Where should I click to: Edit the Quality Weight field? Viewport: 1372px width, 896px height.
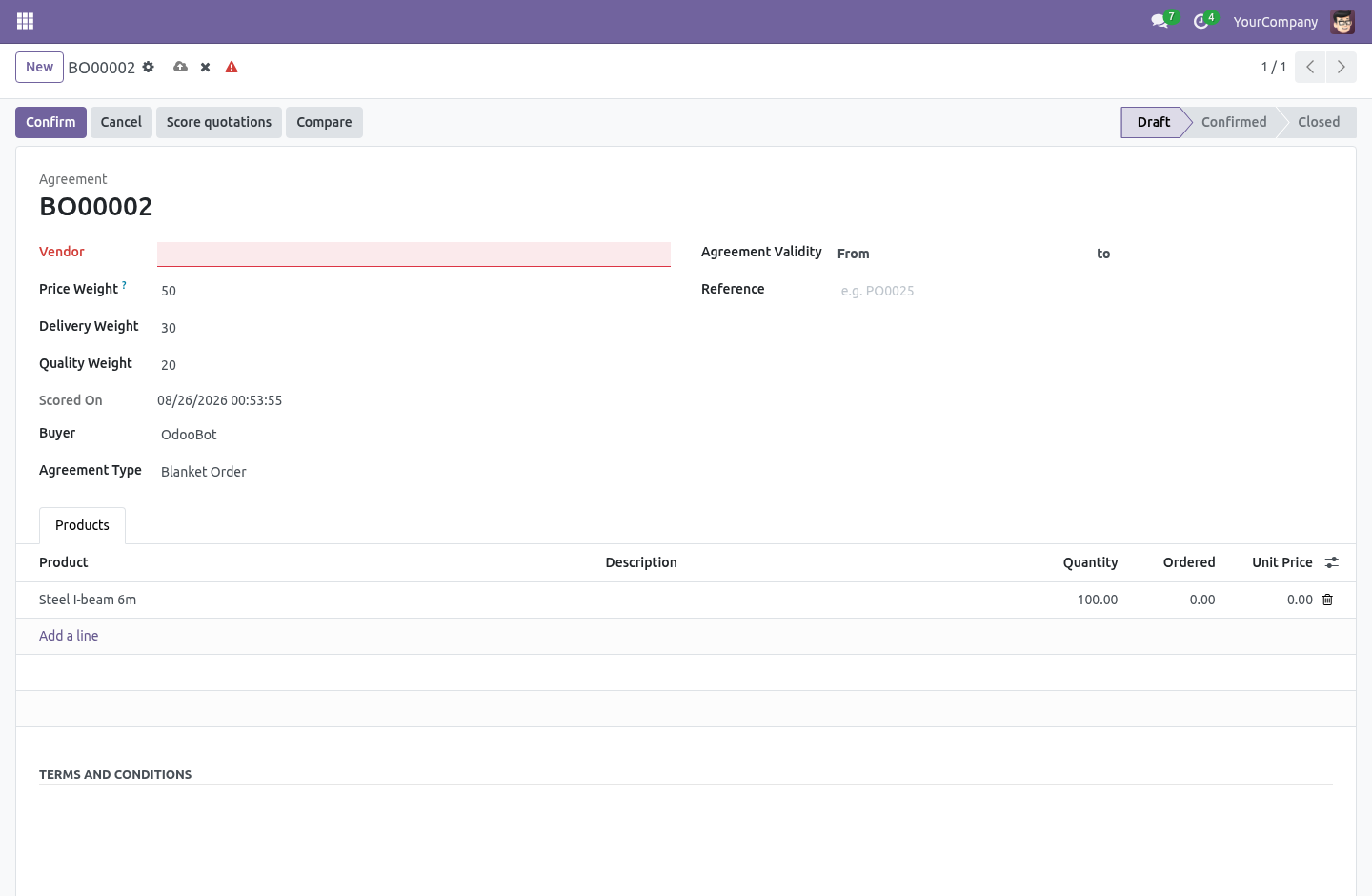[414, 365]
